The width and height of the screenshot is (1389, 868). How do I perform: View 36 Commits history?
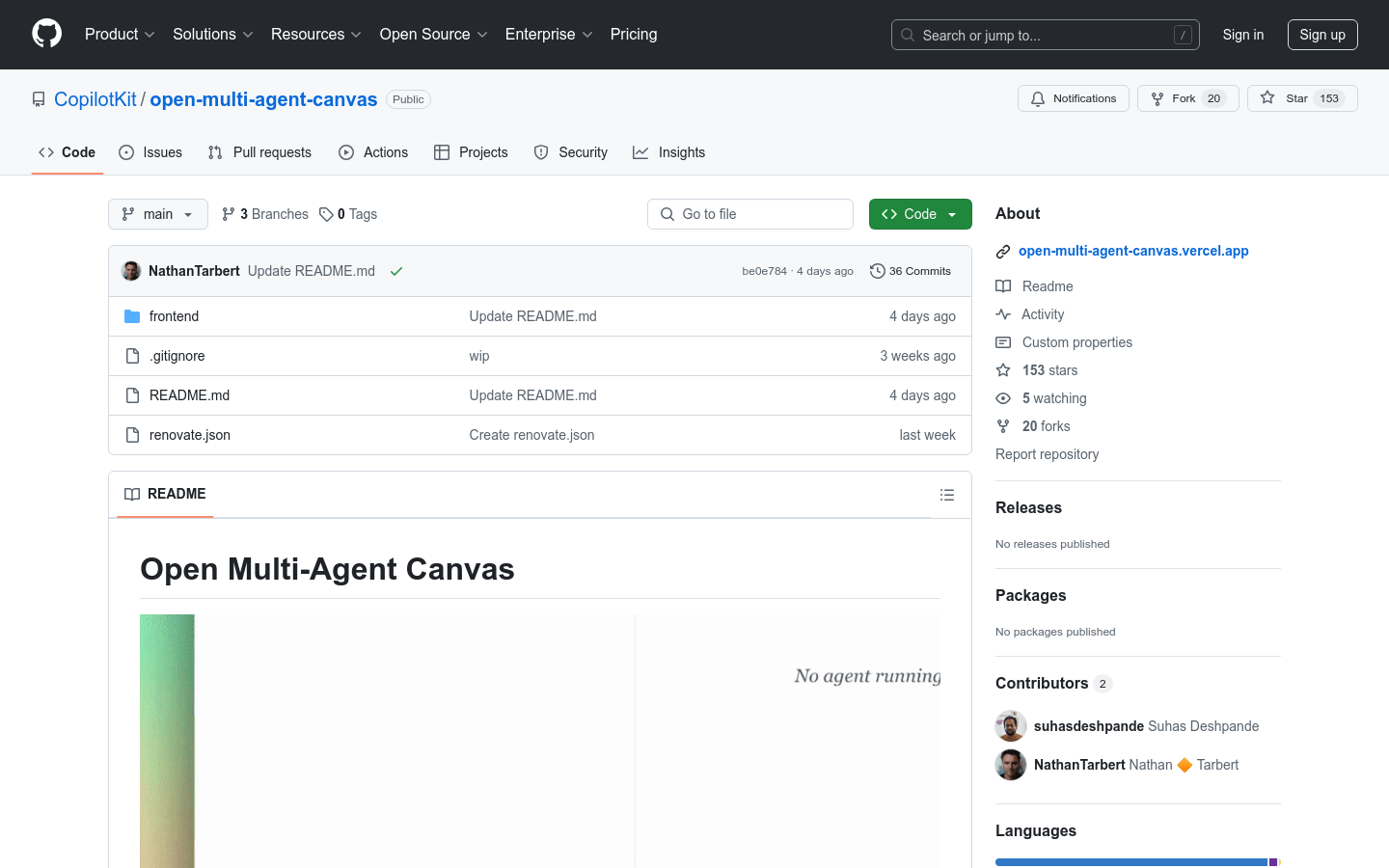(x=910, y=271)
